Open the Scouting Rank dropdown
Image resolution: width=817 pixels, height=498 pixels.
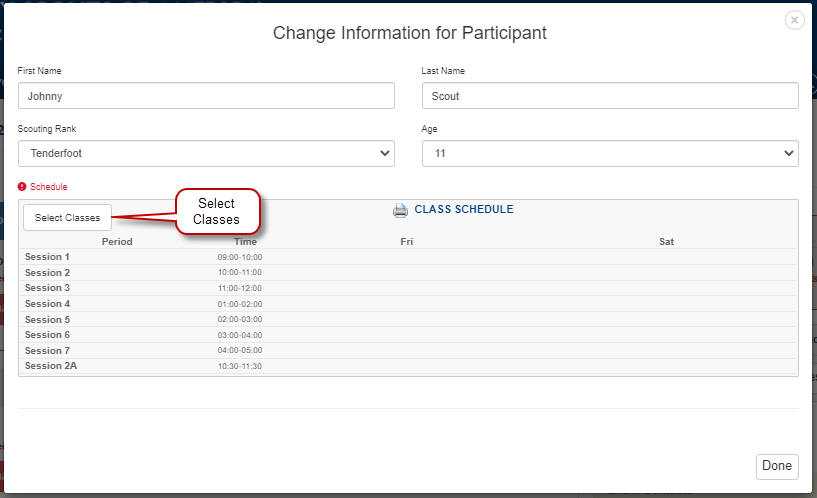coord(206,153)
